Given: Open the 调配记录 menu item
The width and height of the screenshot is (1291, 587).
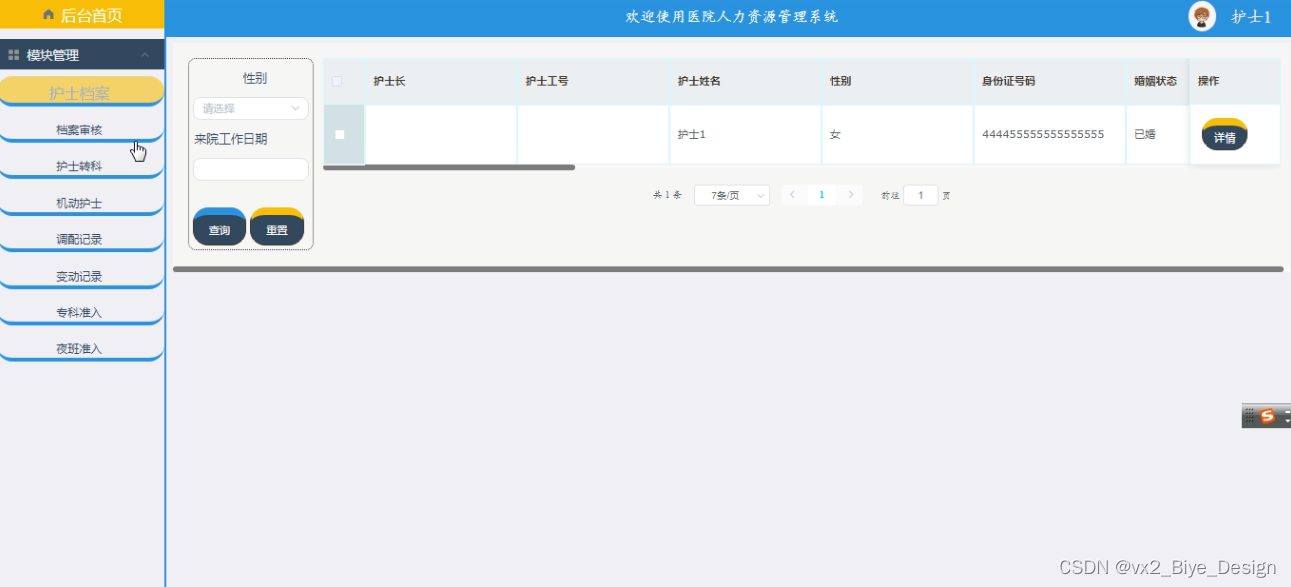Looking at the screenshot, I should (81, 240).
